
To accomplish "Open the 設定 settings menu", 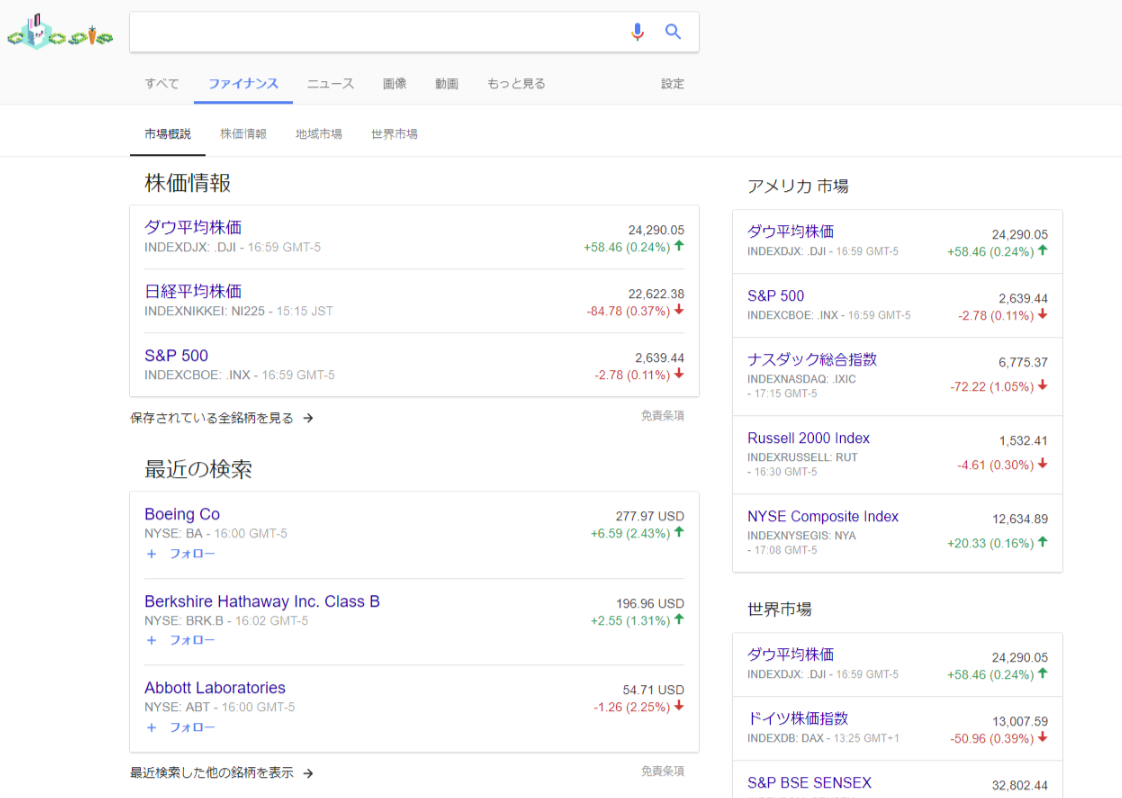I will 673,84.
